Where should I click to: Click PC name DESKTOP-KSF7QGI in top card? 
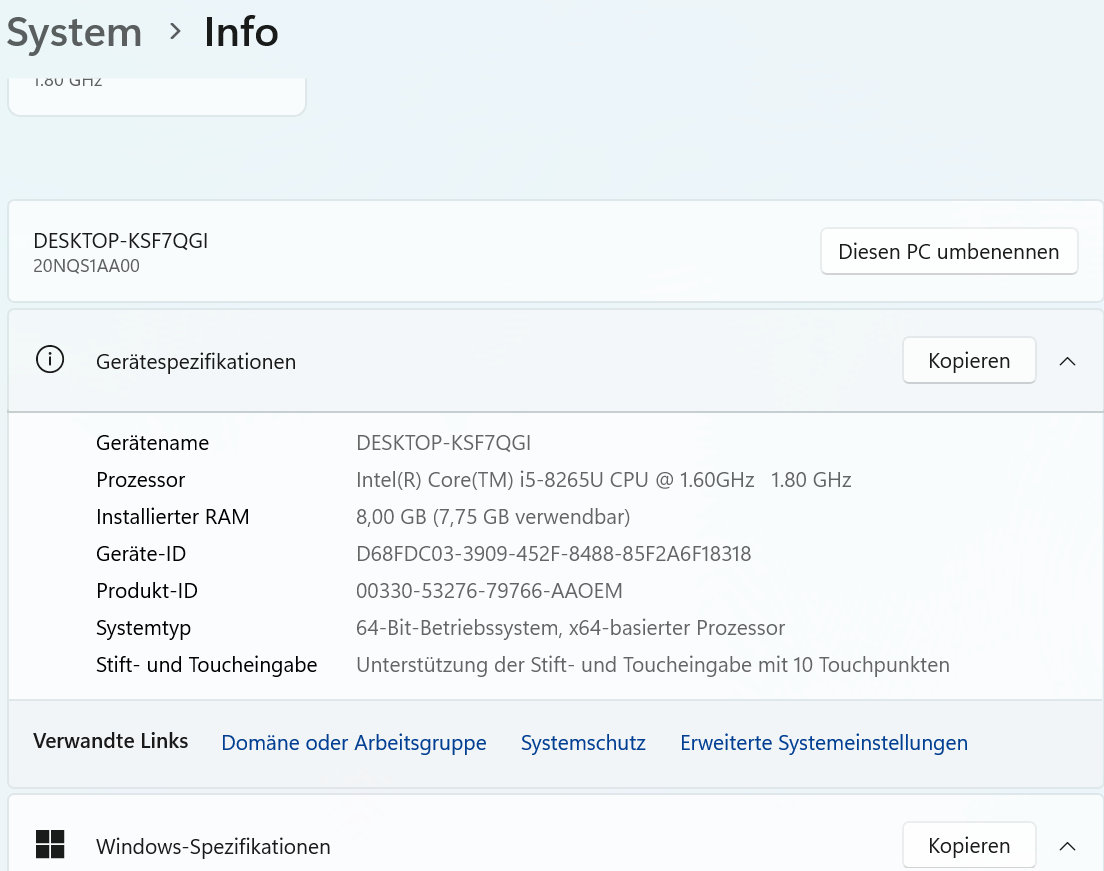pos(120,241)
